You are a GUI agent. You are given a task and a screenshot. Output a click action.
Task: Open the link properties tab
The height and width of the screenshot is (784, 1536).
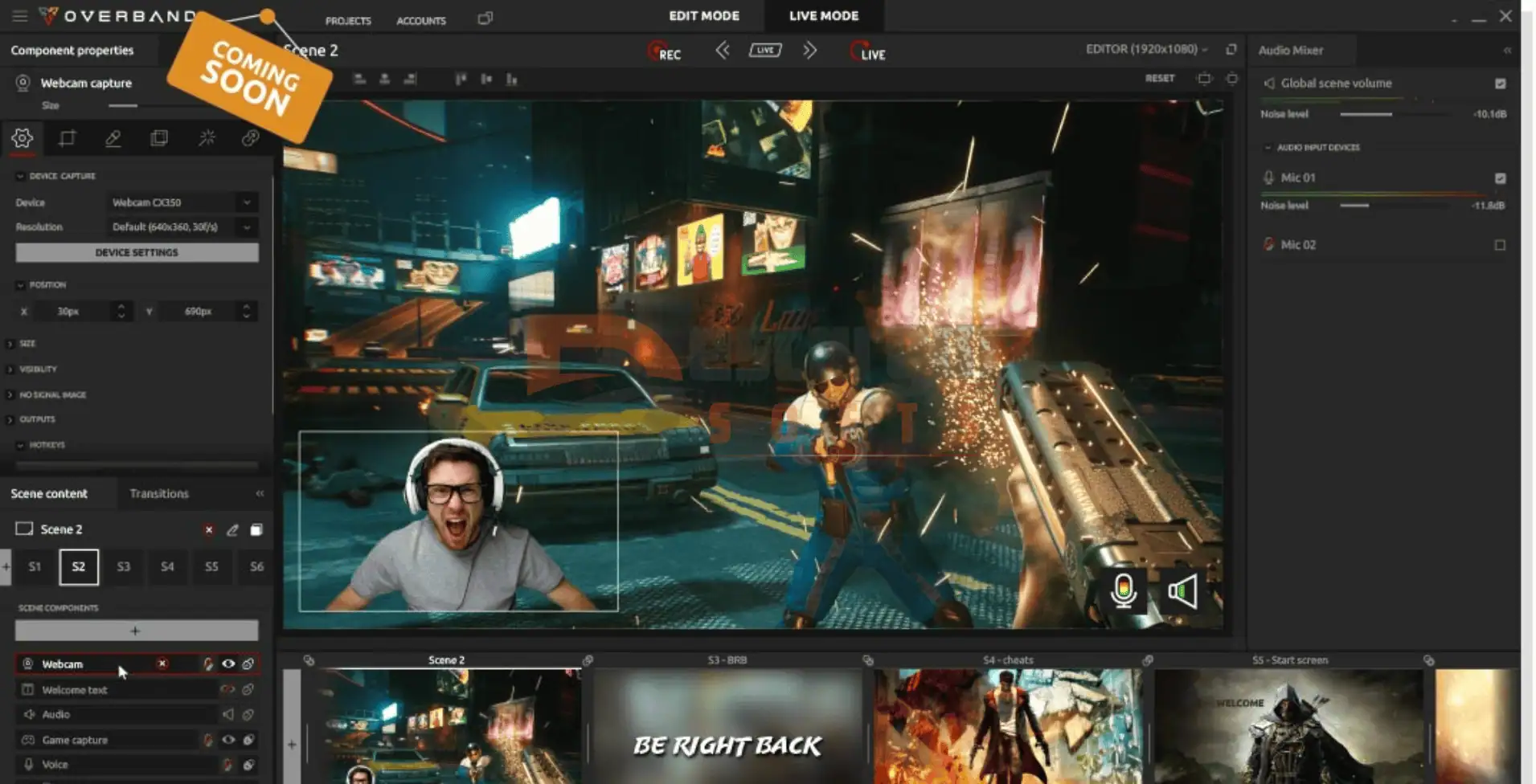(251, 138)
